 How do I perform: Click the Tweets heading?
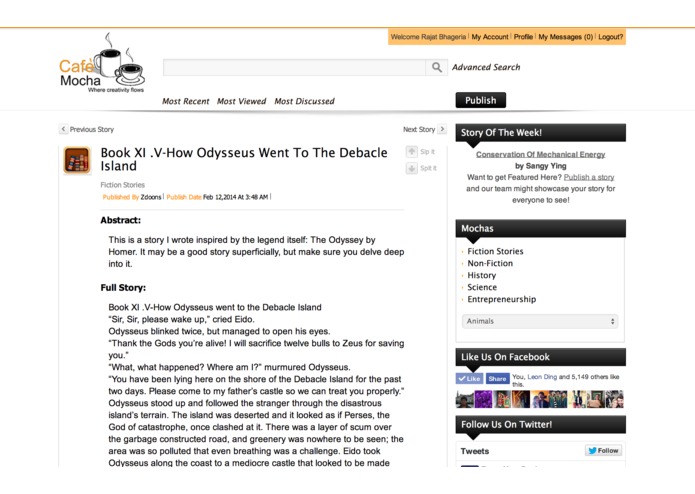pyautogui.click(x=475, y=451)
